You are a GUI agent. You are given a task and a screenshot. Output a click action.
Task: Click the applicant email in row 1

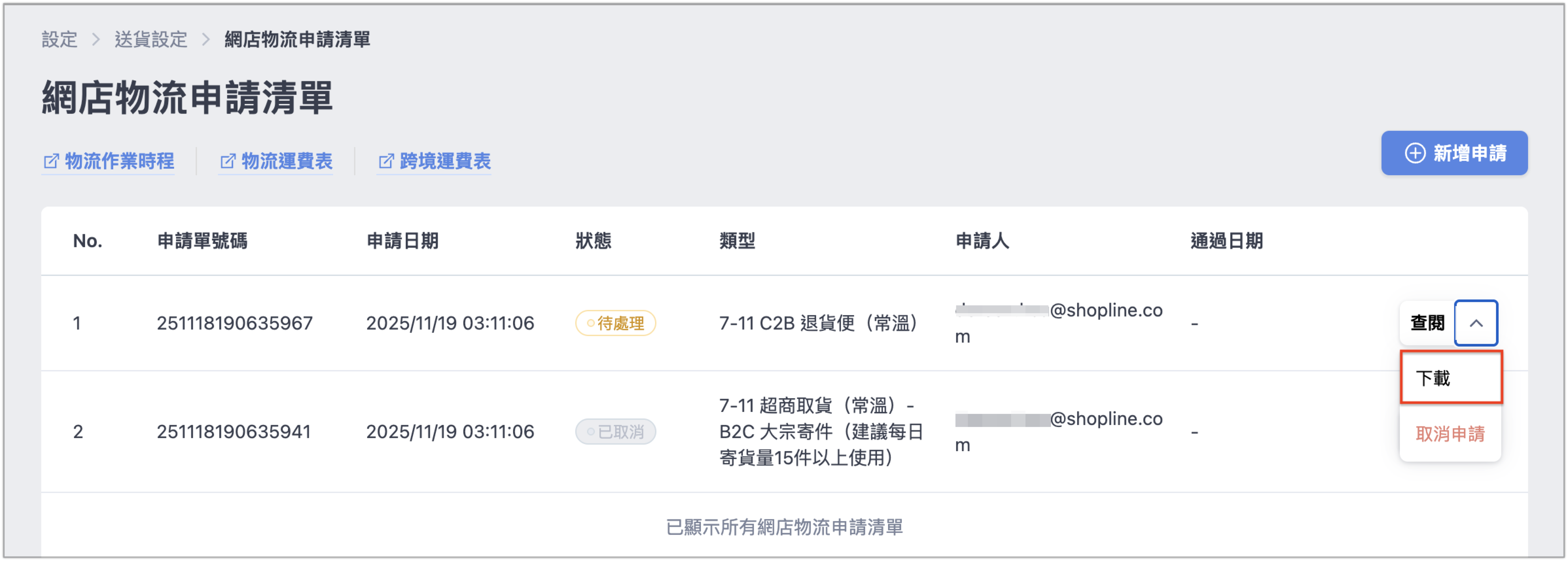coord(1059,323)
